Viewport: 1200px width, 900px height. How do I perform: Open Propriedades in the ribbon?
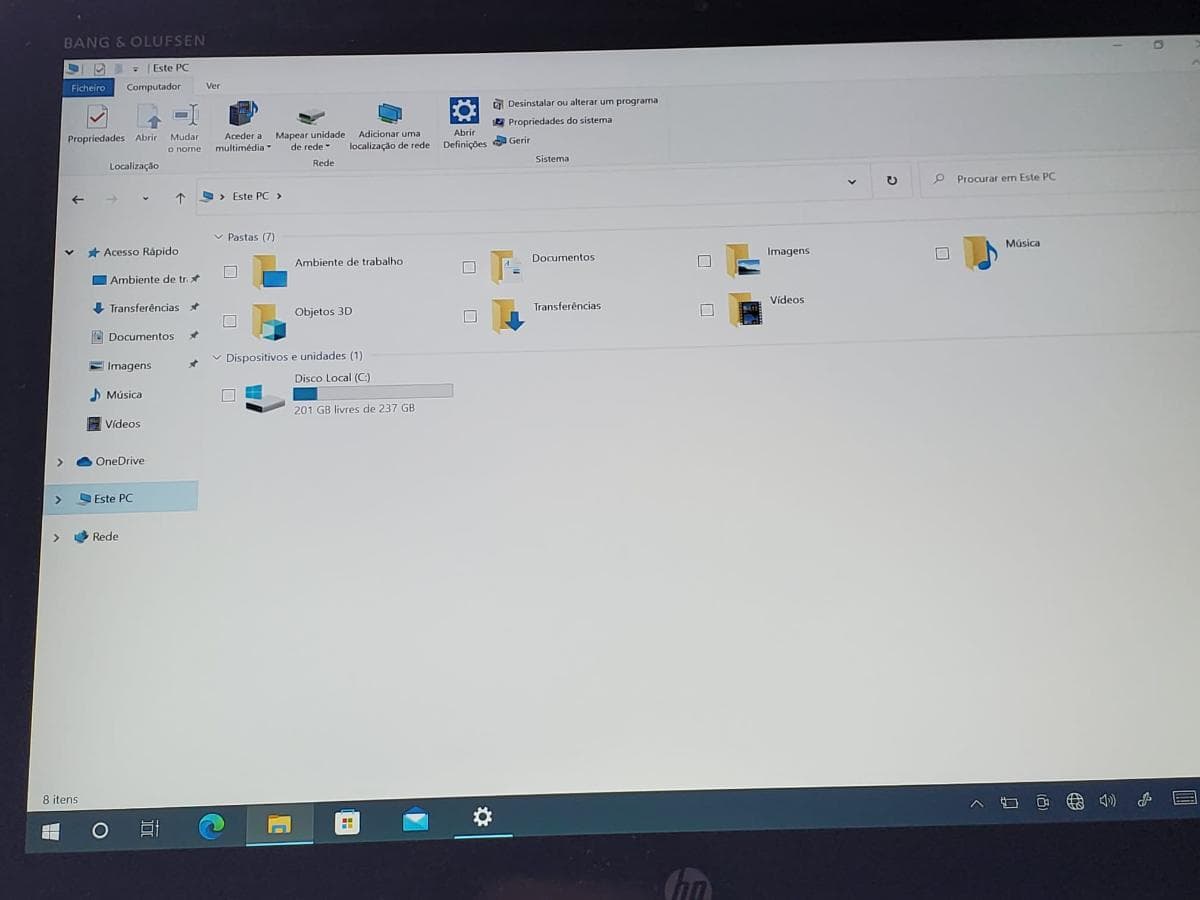coord(96,126)
